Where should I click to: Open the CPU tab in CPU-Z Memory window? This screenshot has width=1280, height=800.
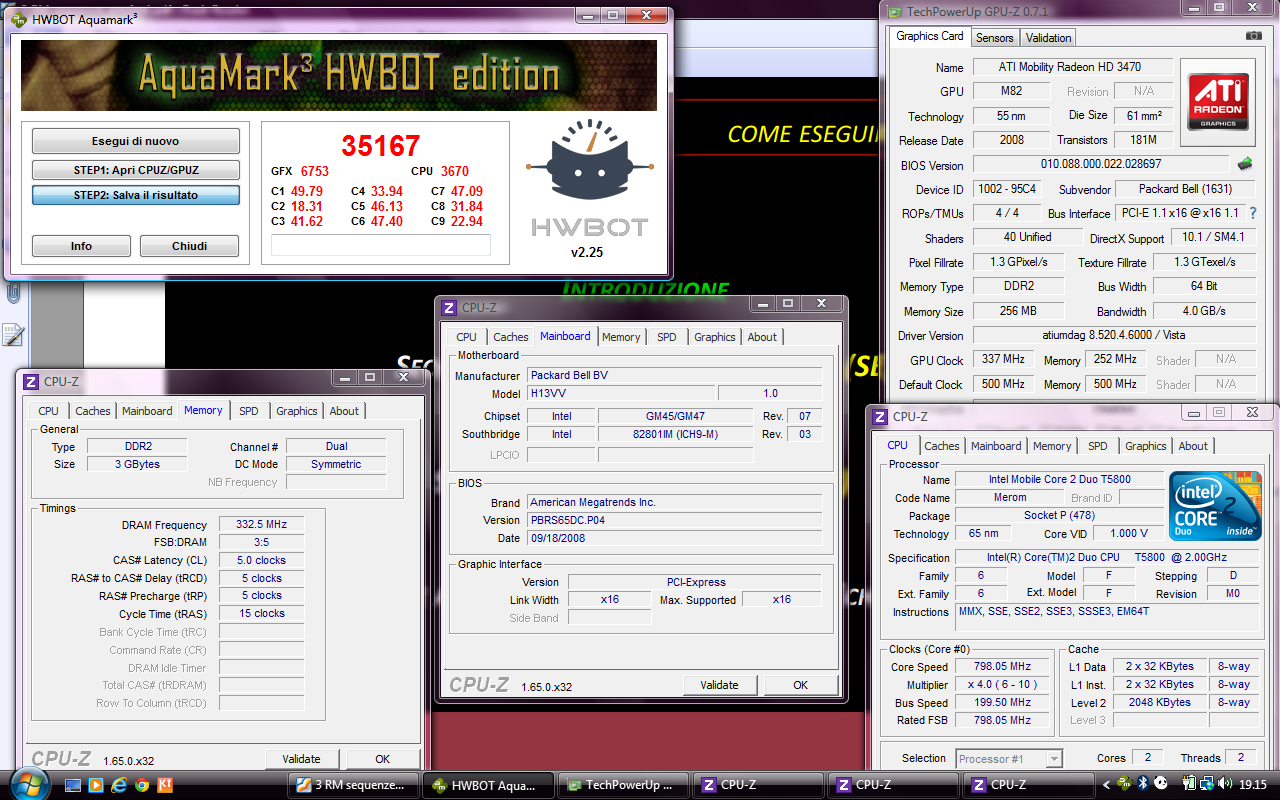pos(48,411)
